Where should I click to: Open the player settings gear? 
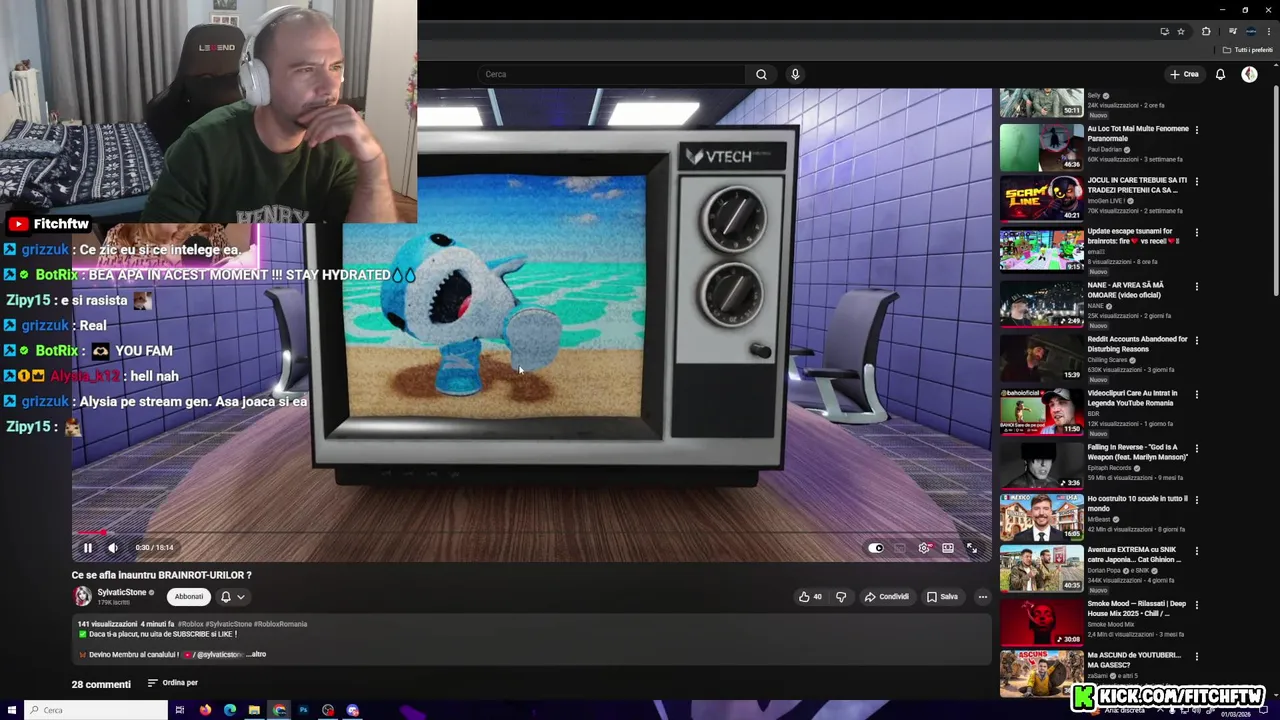coord(924,548)
